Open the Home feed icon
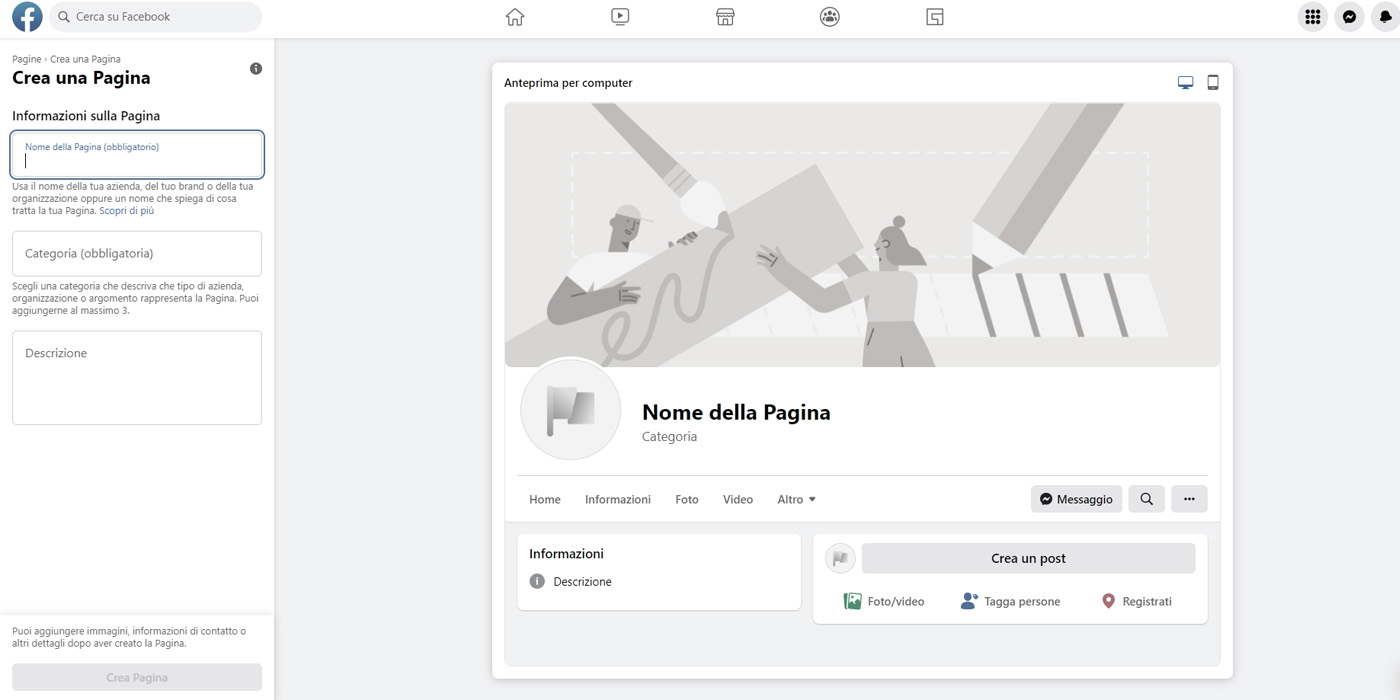The width and height of the screenshot is (1400, 700). click(x=515, y=17)
